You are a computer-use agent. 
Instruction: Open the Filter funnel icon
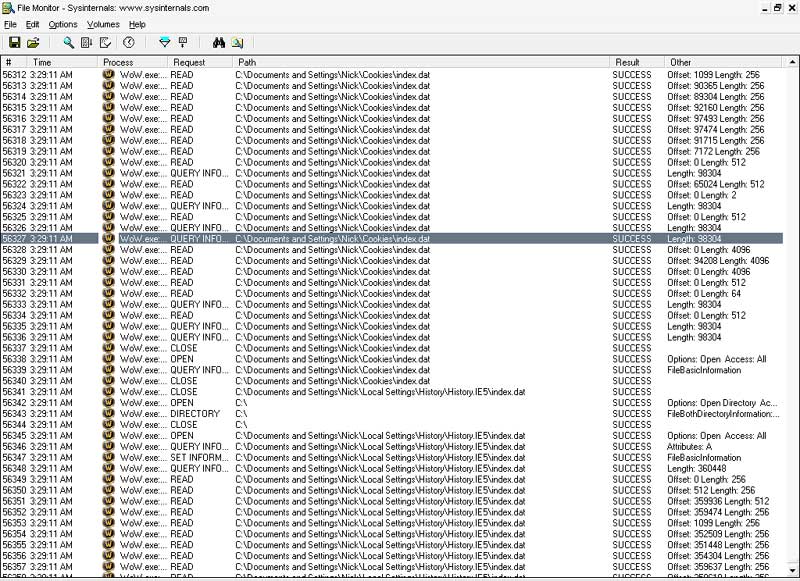pos(164,42)
